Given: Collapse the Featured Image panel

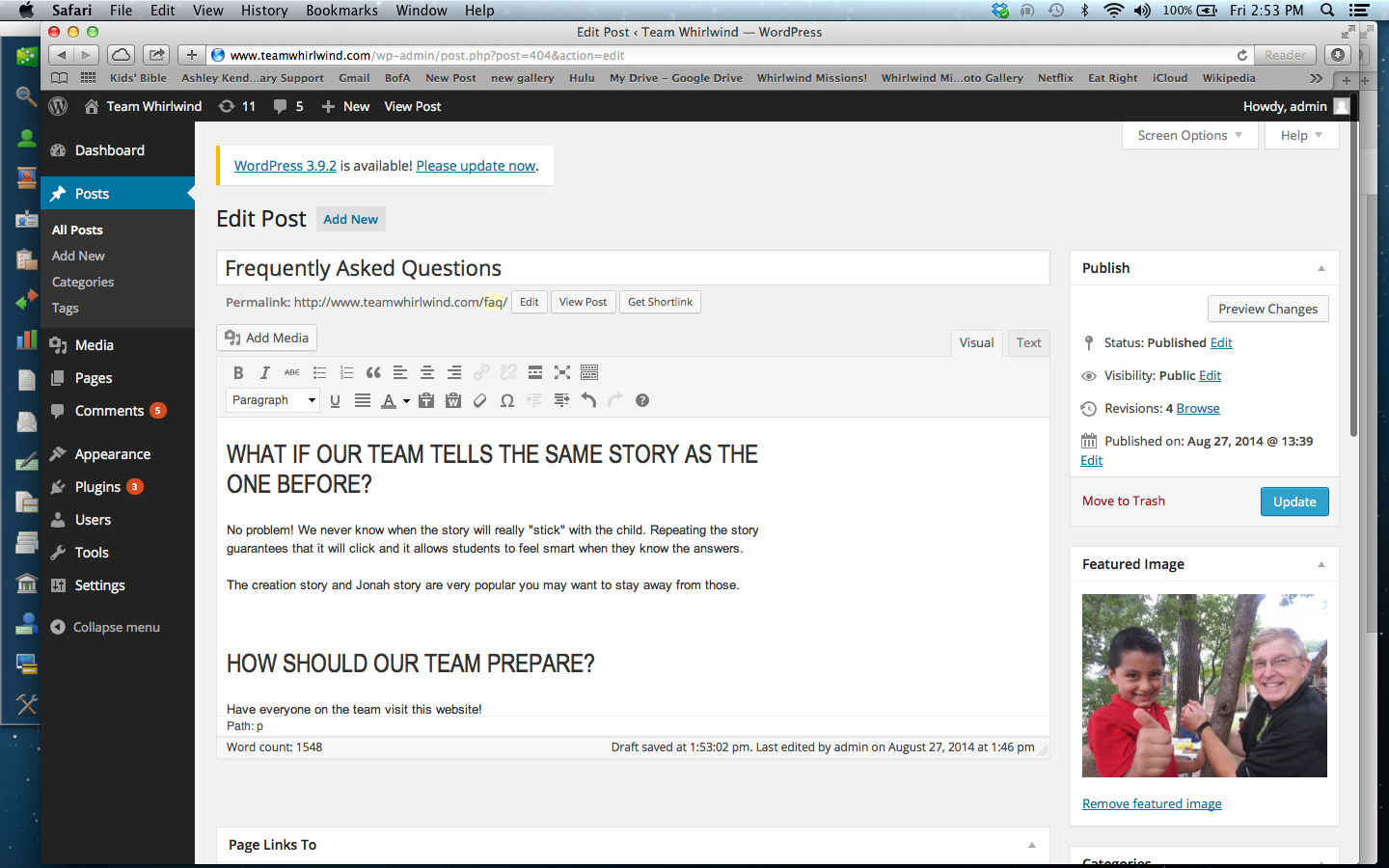Looking at the screenshot, I should click(x=1321, y=564).
